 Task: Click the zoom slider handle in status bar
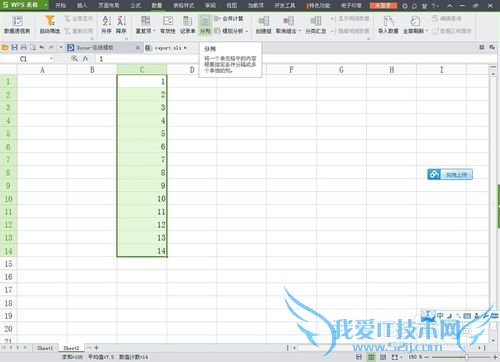point(466,357)
